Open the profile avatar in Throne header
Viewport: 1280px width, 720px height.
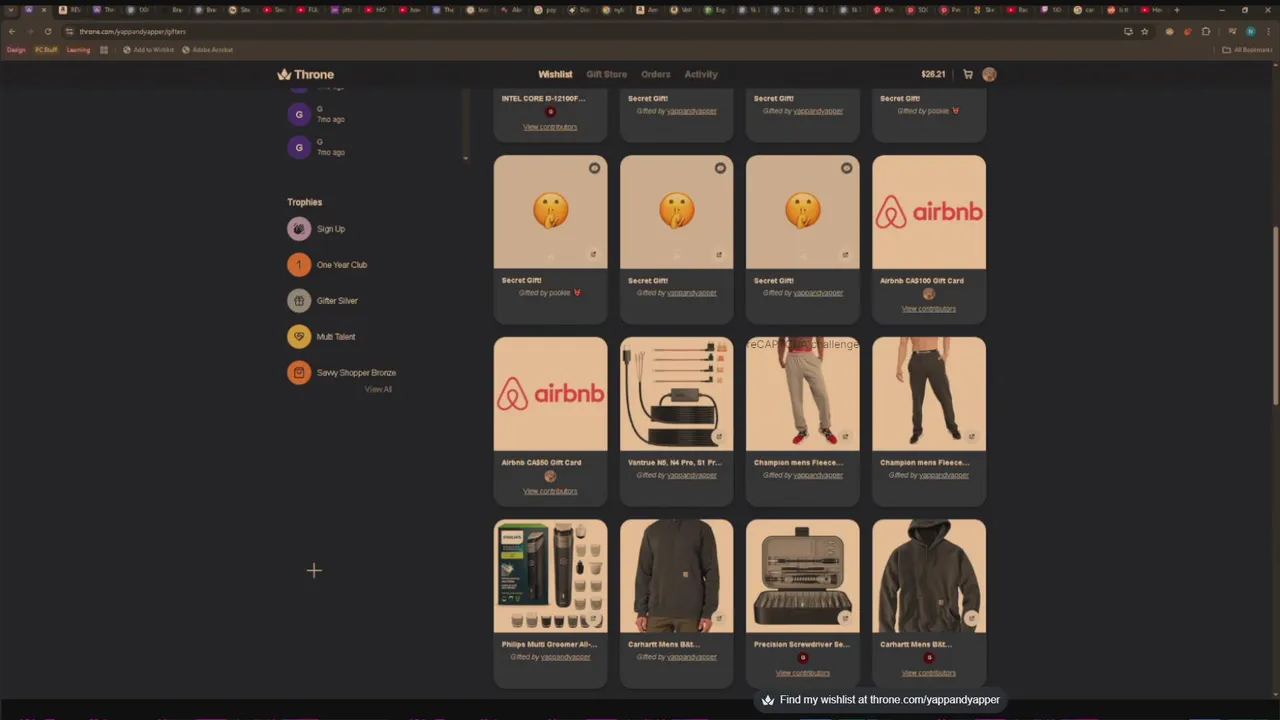click(x=989, y=74)
